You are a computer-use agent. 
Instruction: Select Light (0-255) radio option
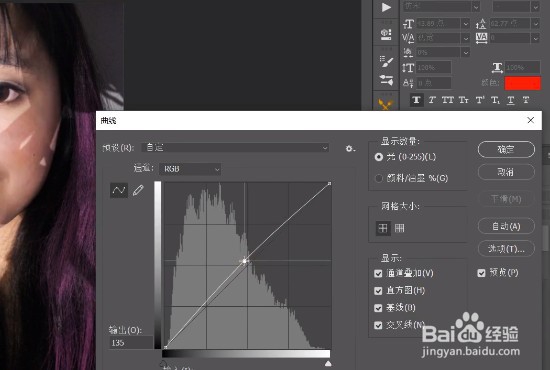[379, 157]
